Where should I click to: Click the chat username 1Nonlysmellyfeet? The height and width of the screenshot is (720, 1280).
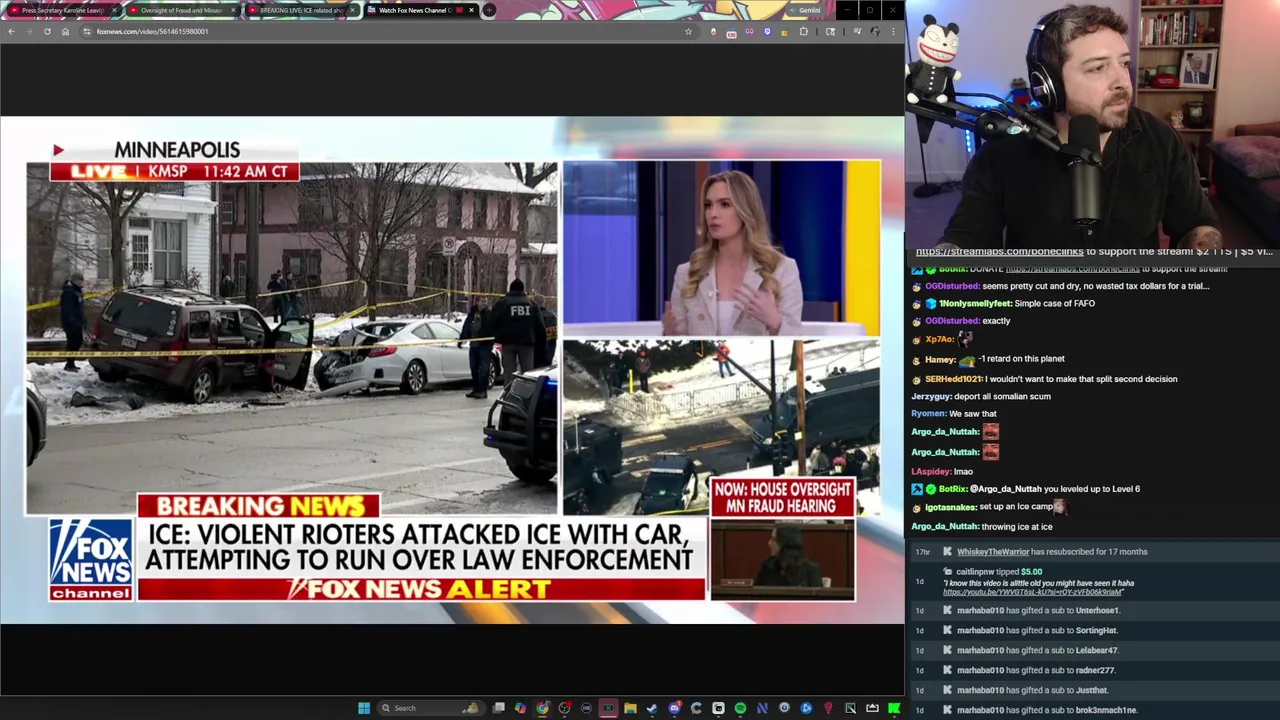(975, 303)
